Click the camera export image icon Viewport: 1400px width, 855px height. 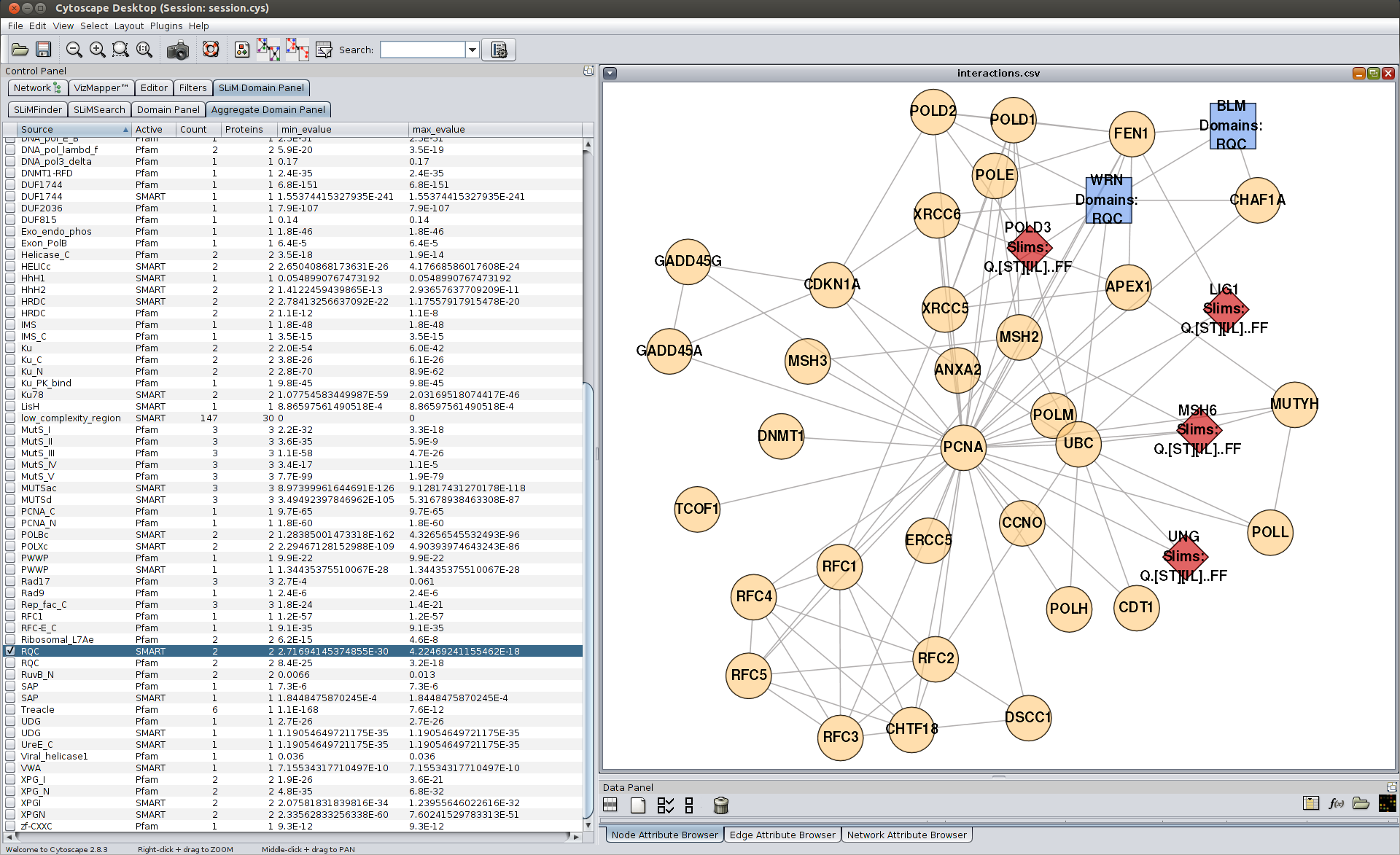point(177,50)
